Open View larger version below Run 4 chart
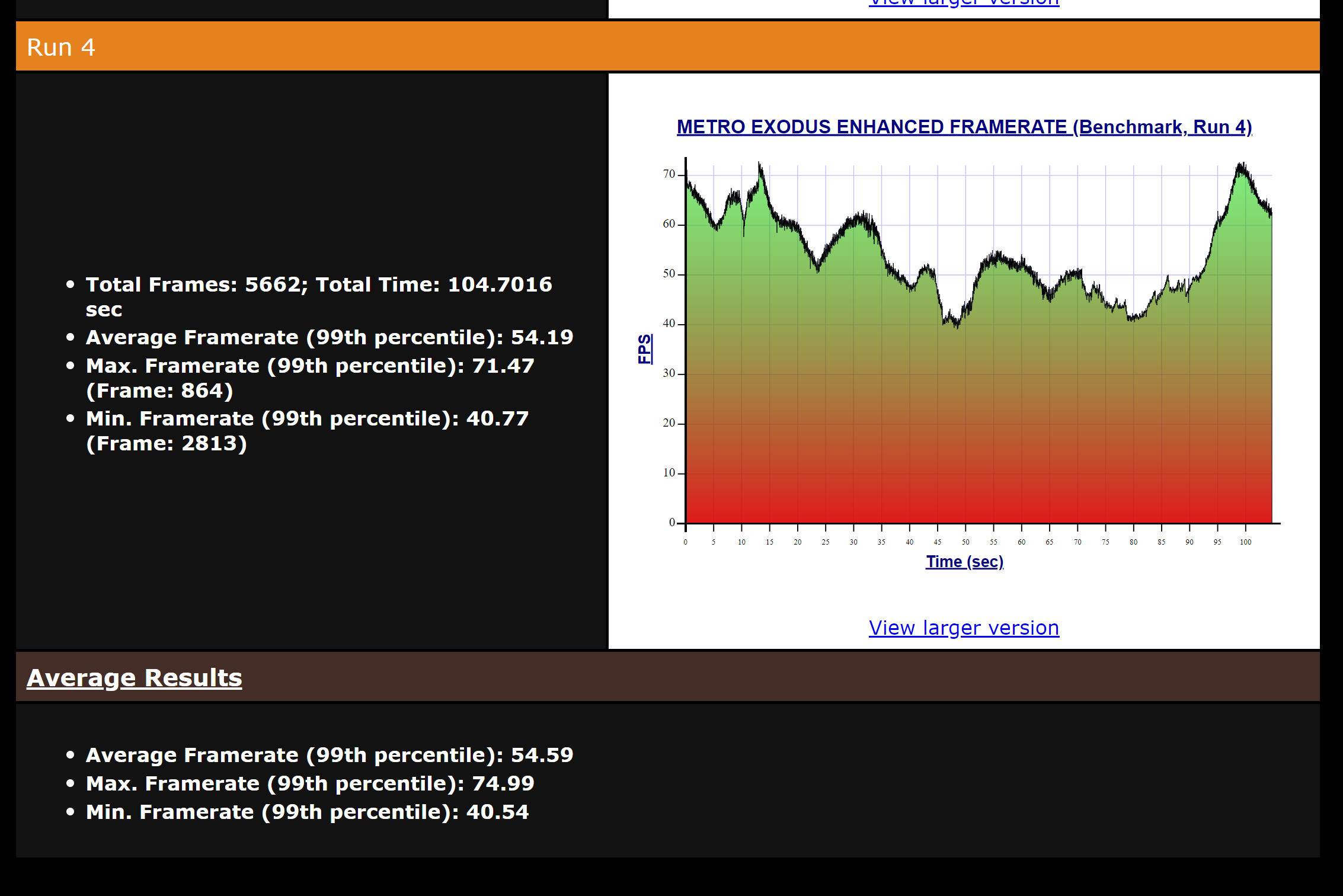The height and width of the screenshot is (896, 1343). 964,628
